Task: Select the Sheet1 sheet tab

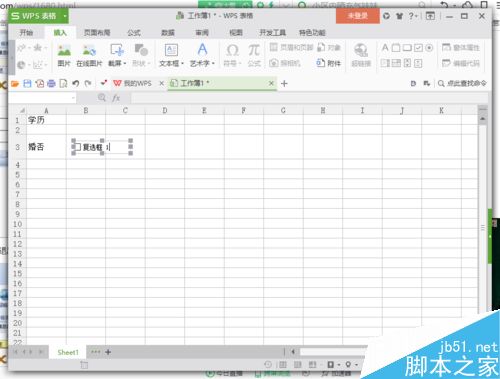Action: coord(68,352)
